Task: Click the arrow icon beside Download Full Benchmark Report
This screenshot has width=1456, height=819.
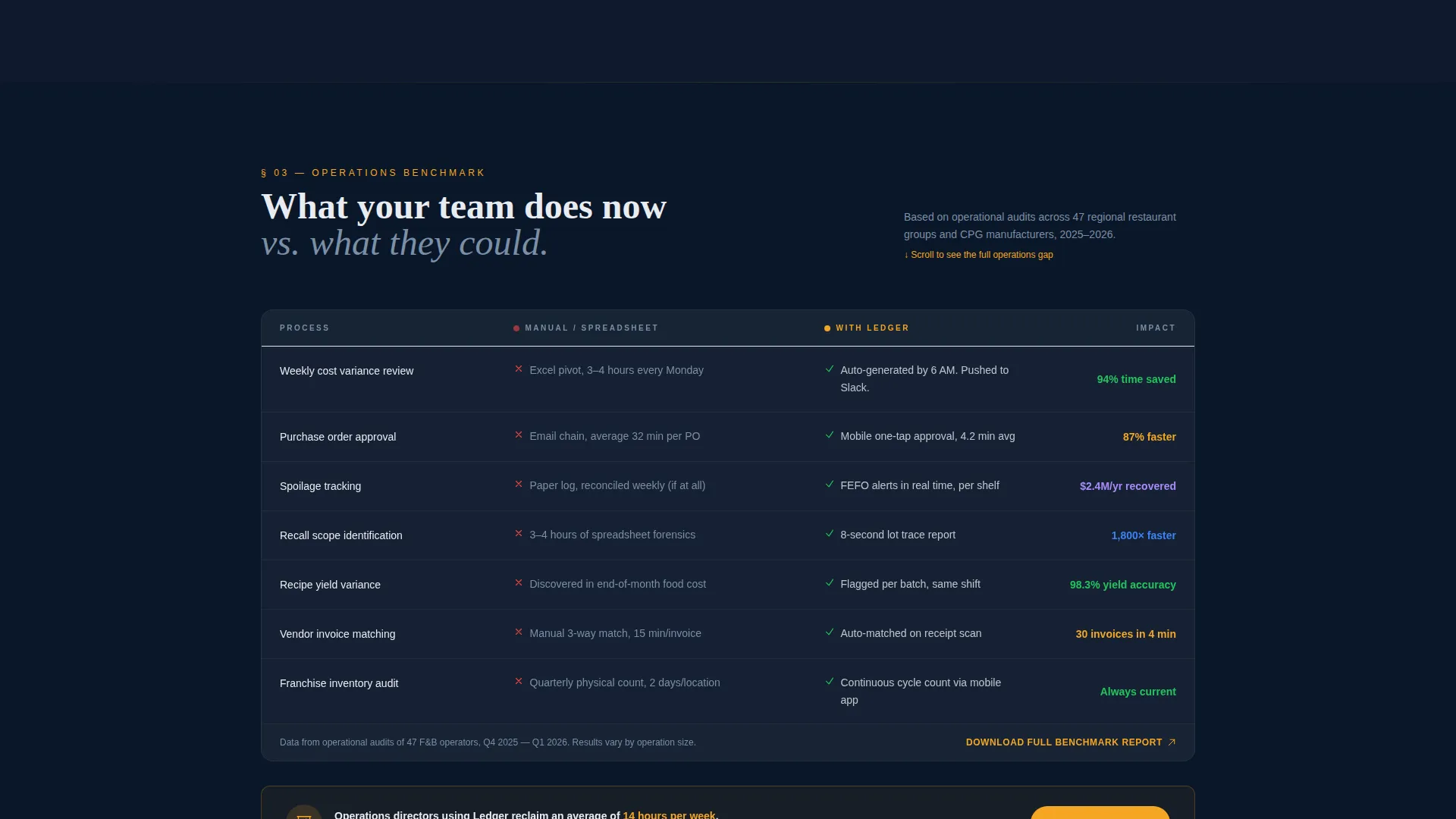Action: (x=1172, y=742)
